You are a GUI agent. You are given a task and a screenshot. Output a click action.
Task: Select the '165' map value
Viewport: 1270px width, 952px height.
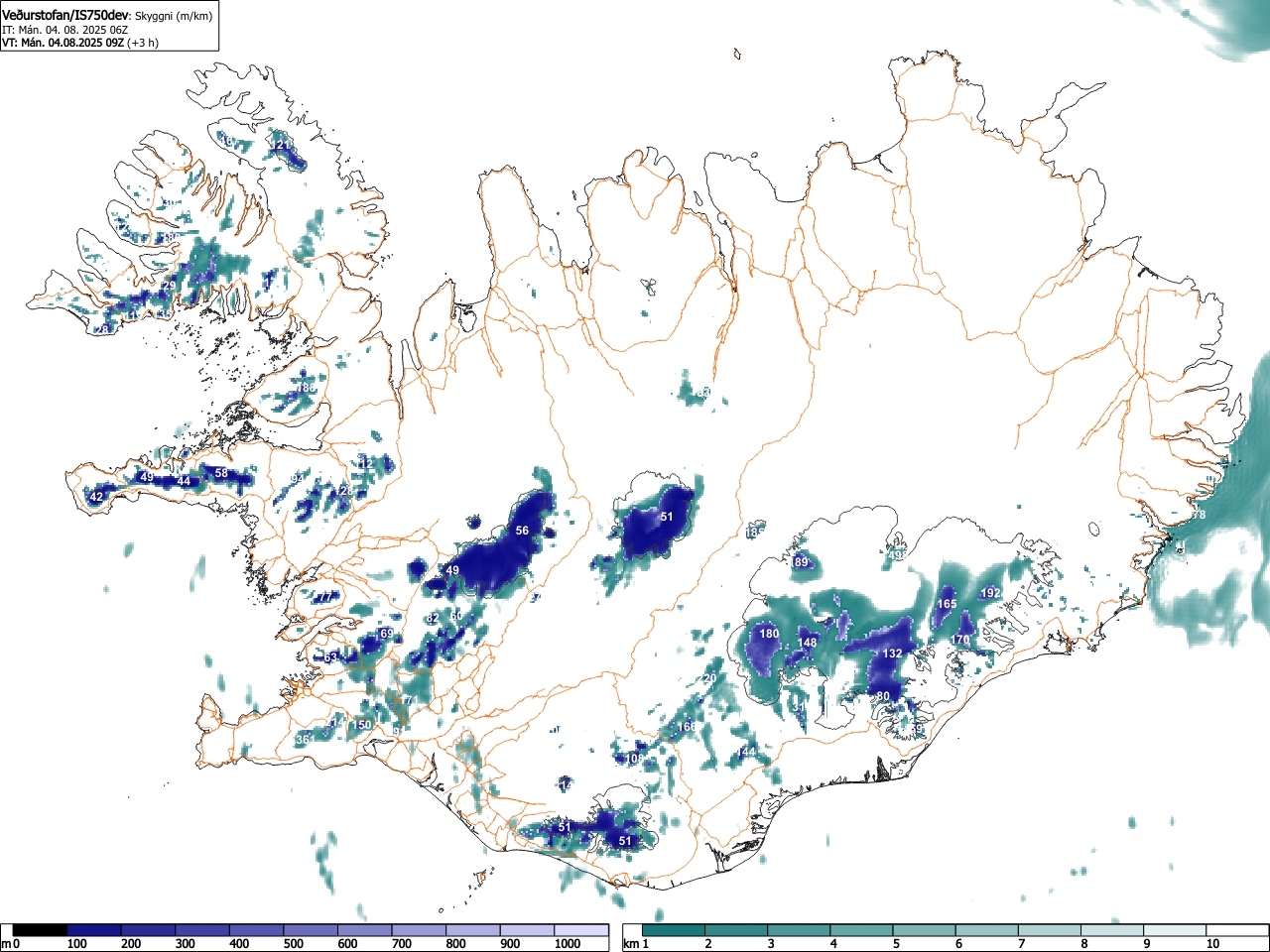948,604
